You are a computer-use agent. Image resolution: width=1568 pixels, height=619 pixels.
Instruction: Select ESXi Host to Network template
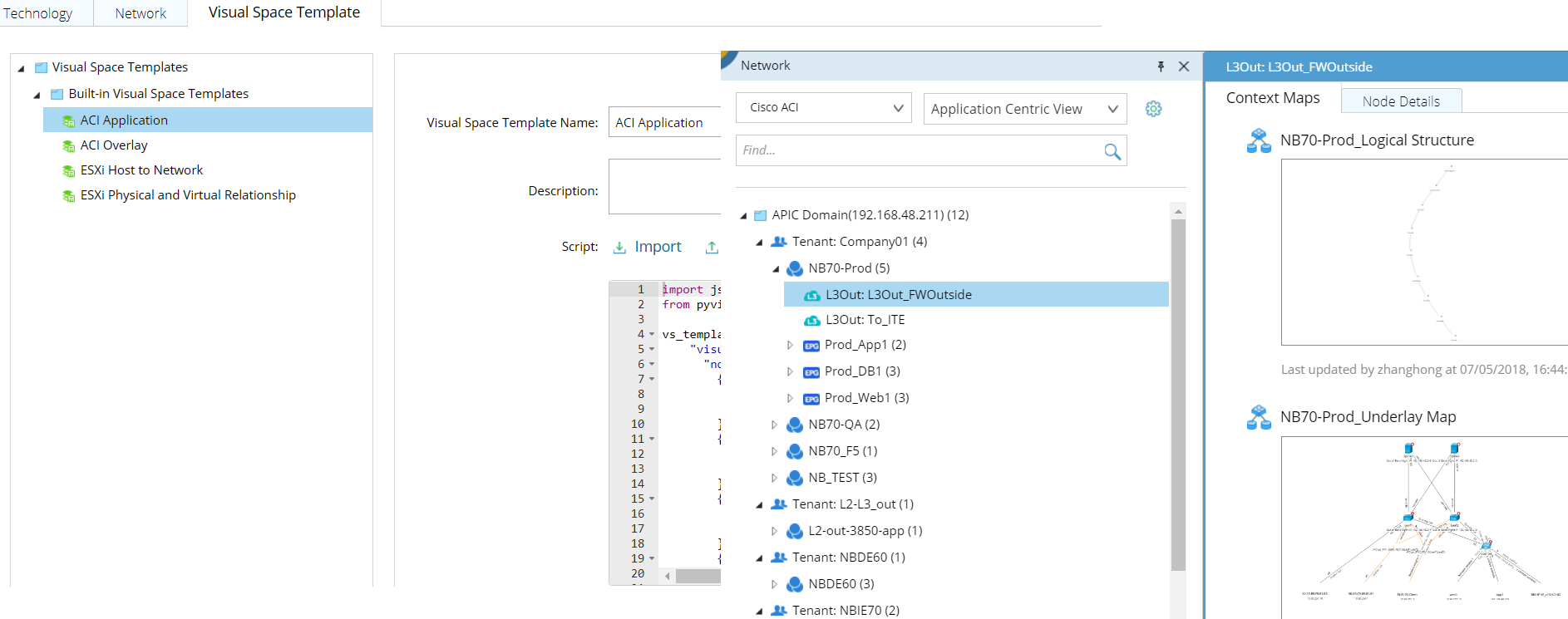[x=141, y=170]
